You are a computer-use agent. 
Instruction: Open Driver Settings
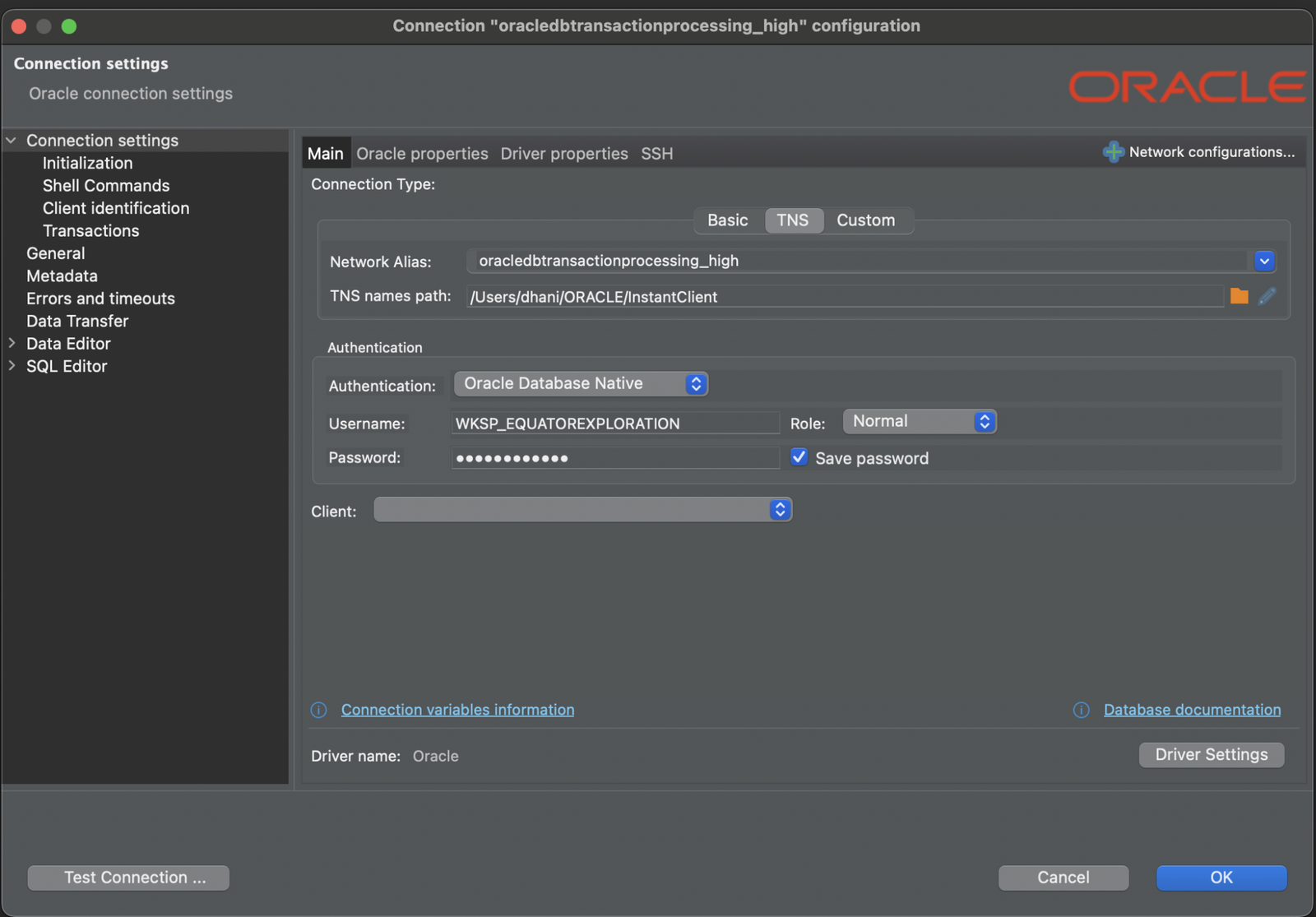point(1212,755)
